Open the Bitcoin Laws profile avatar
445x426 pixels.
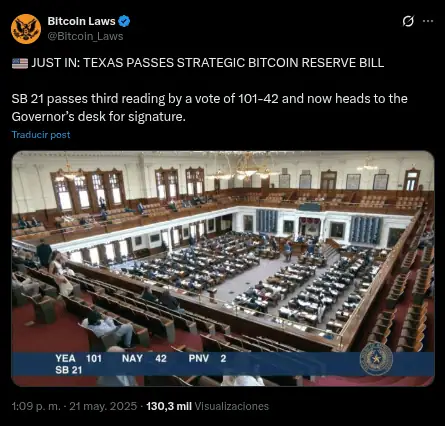(26, 29)
